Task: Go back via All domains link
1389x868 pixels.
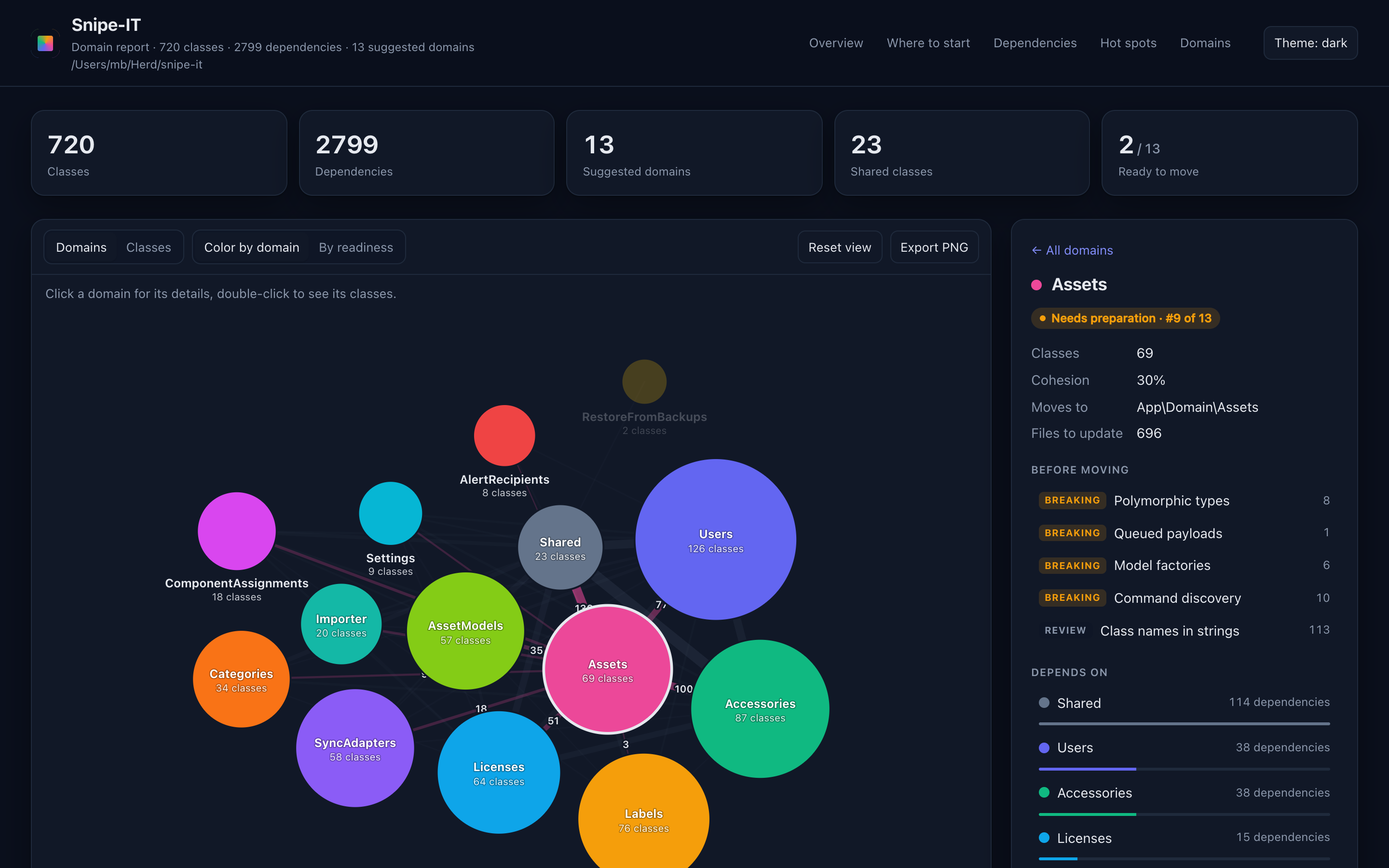Action: (x=1072, y=250)
